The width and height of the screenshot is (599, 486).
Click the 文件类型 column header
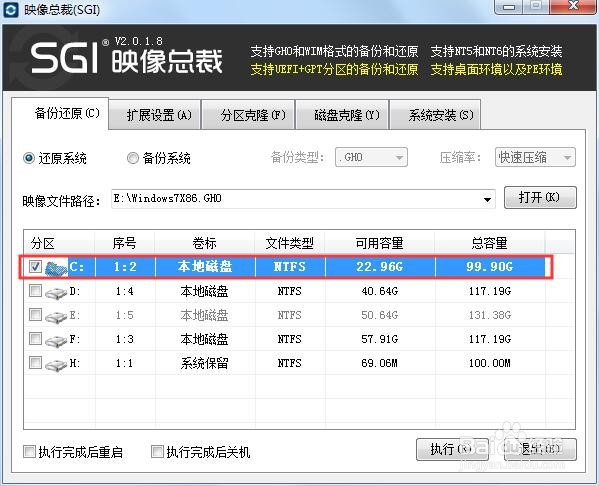point(290,243)
